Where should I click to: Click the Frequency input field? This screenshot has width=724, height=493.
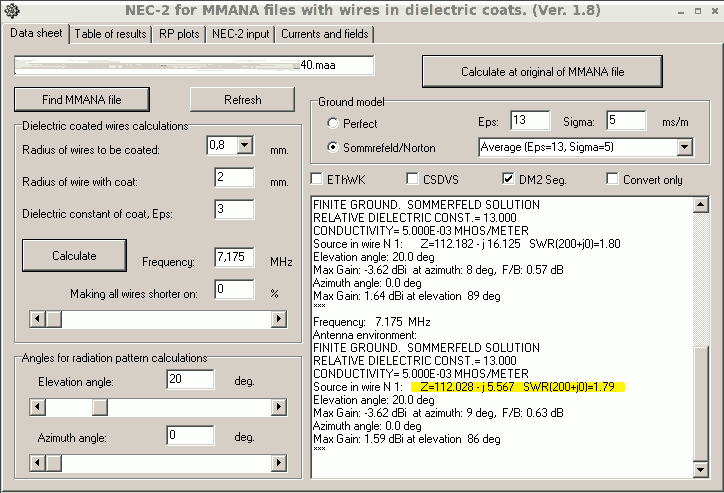(x=235, y=257)
